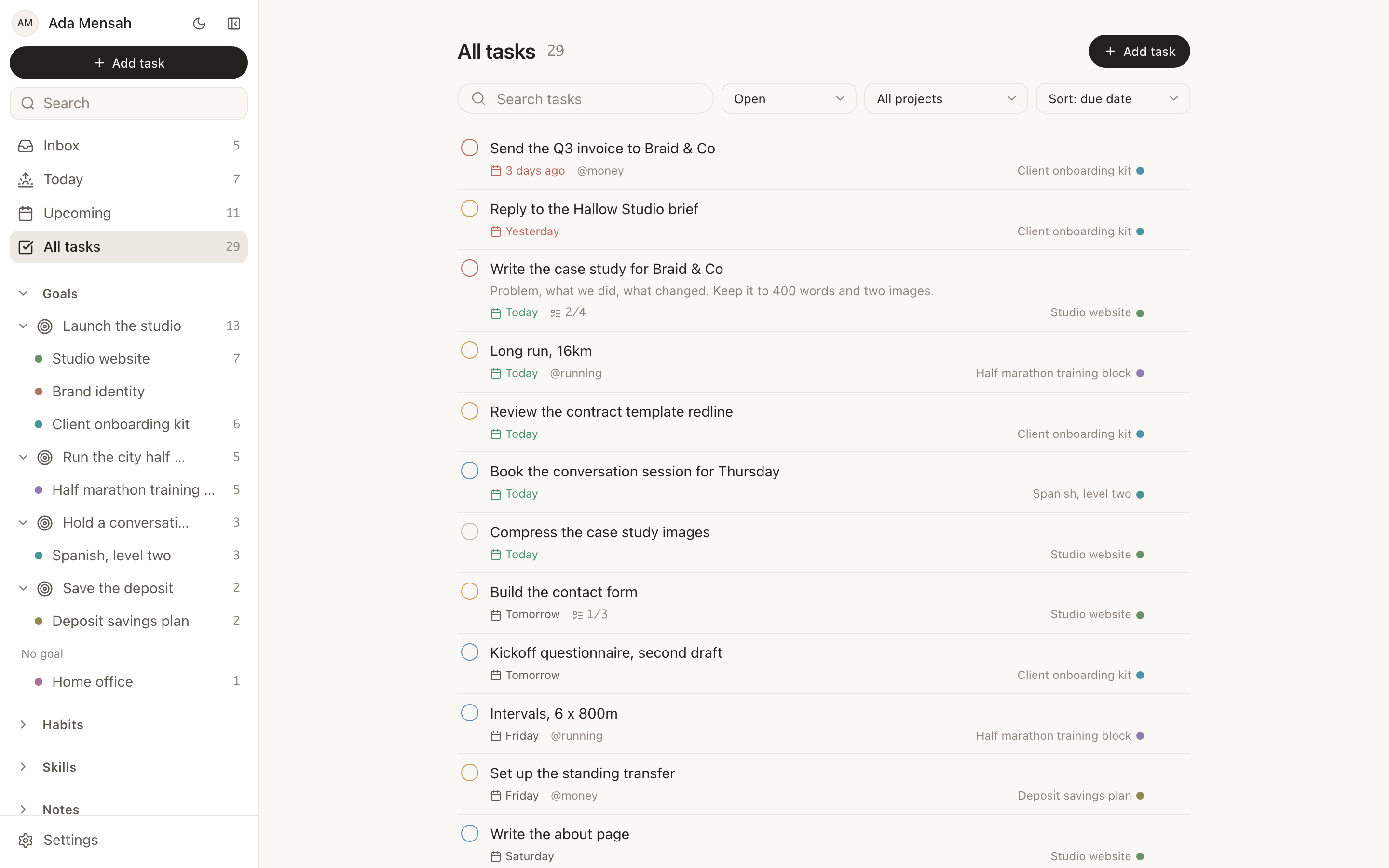Open Build the contact form task

[x=564, y=592]
